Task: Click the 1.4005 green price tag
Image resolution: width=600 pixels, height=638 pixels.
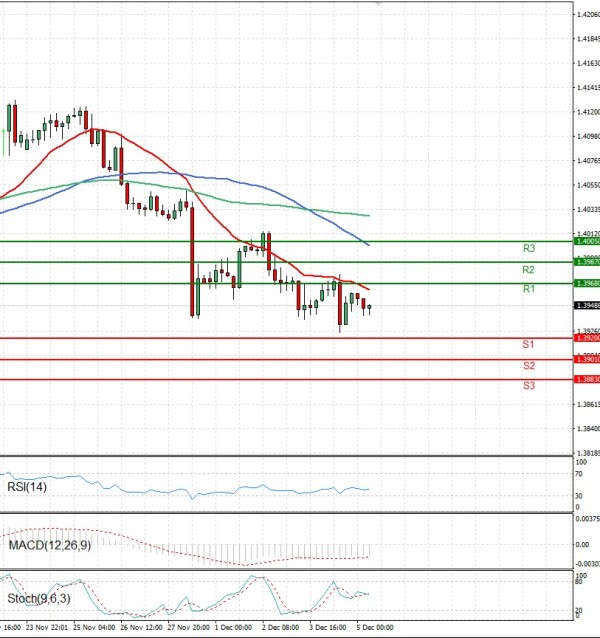Action: pos(587,241)
